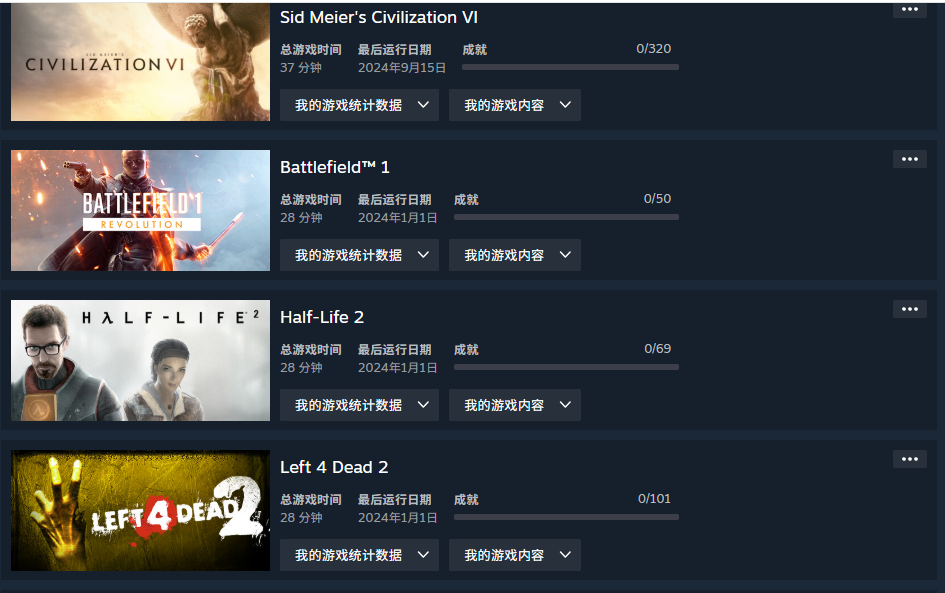The height and width of the screenshot is (593, 945).
Task: Open the Left 4 Dead 2 cover image
Action: coord(140,510)
